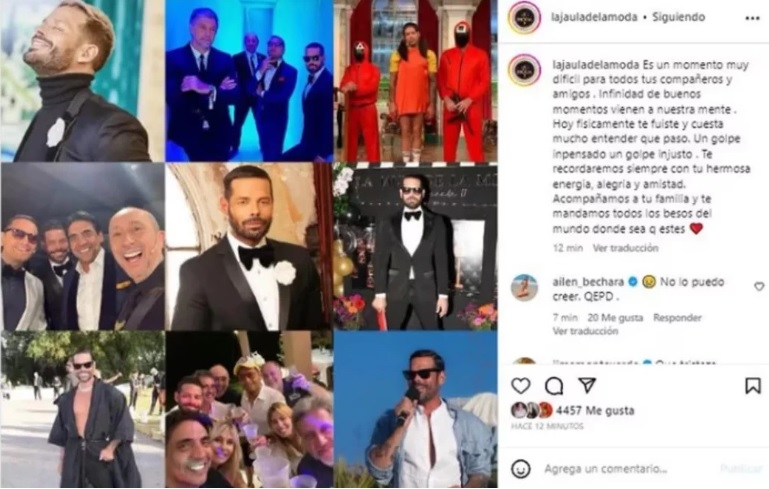Click the liker avatars beside like count
The width and height of the screenshot is (769, 489).
pyautogui.click(x=532, y=411)
